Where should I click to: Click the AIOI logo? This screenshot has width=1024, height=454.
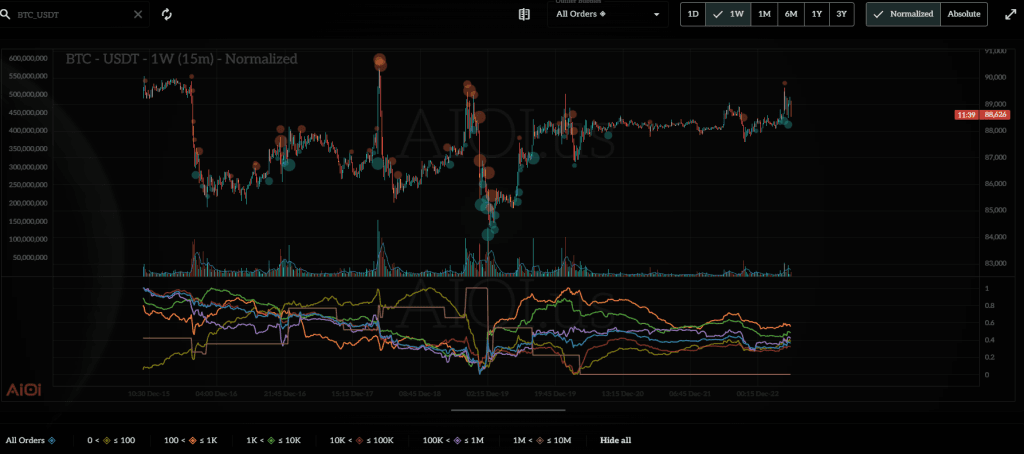point(22,389)
